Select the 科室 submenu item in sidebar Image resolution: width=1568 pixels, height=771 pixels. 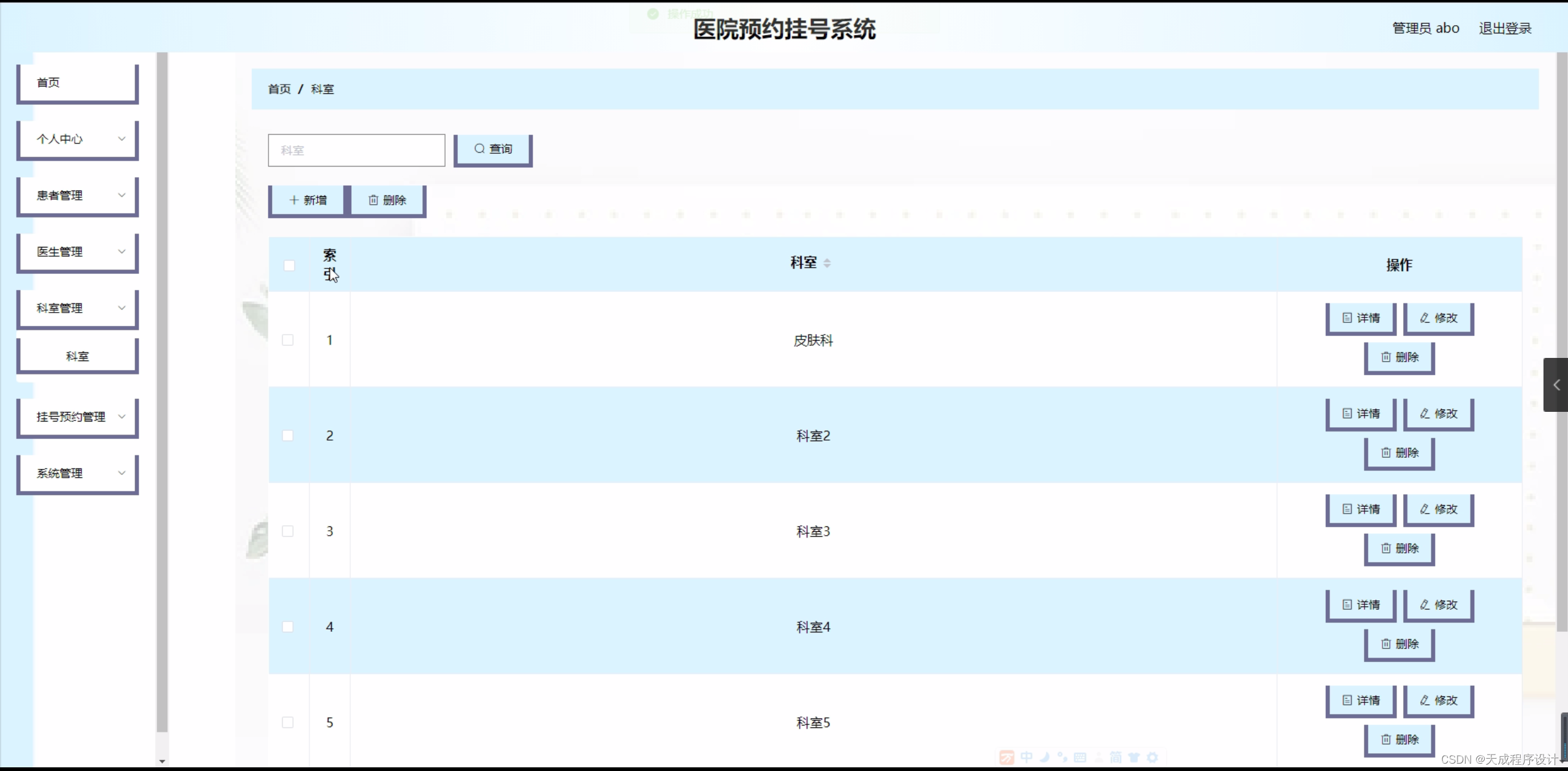(77, 356)
